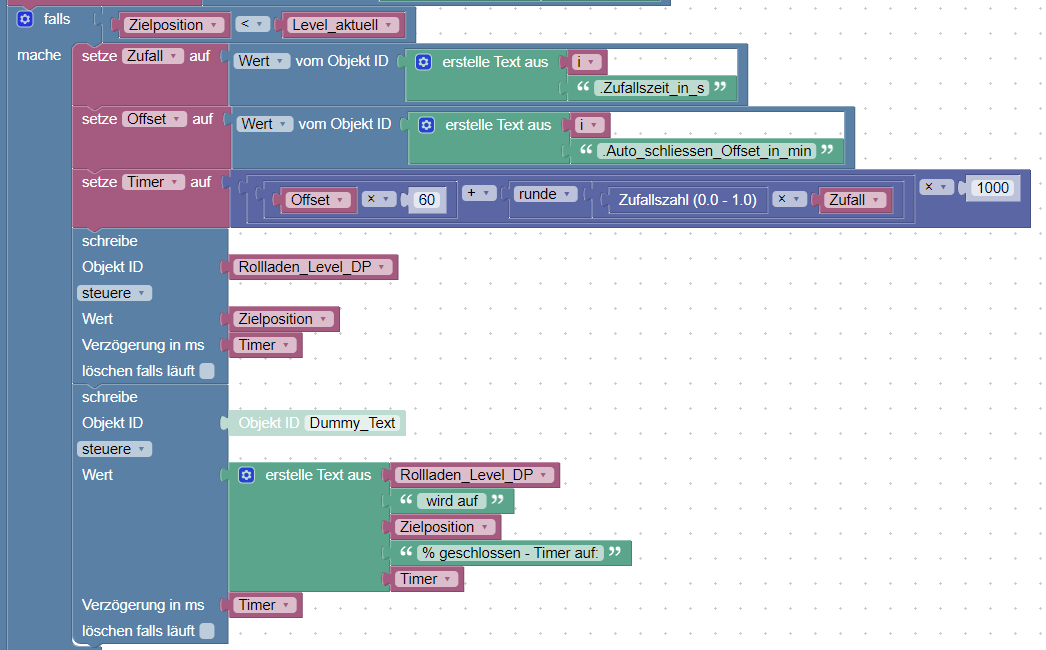Image resolution: width=1046 pixels, height=650 pixels.
Task: Open Zufall variable dropdown in setze block
Action: click(153, 56)
